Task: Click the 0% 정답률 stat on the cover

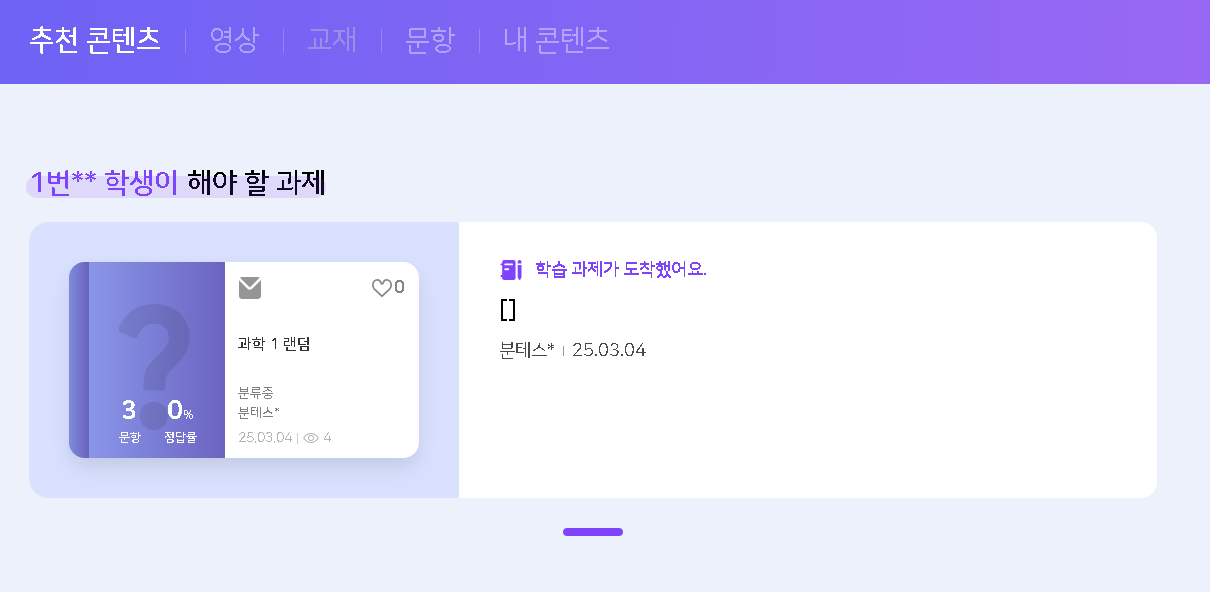Action: (x=180, y=418)
